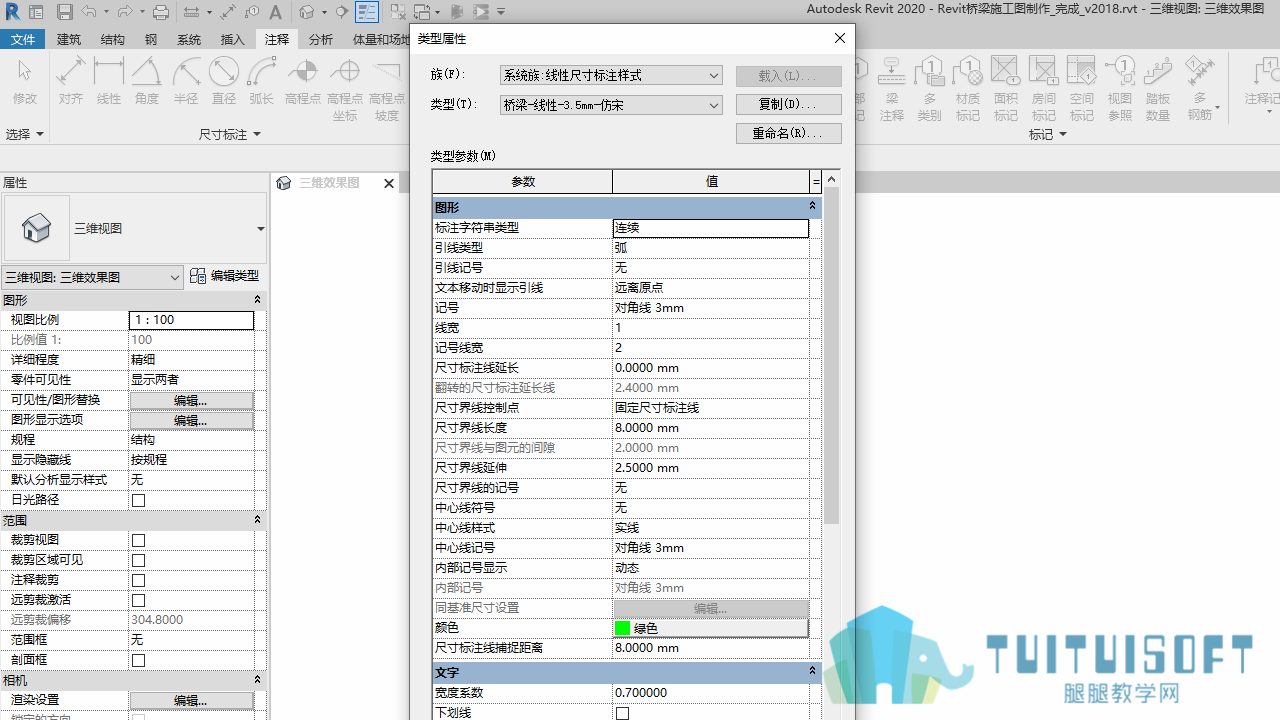The image size is (1280, 720).
Task: Open the 三维视图 view selector dropdown
Action: pyautogui.click(x=92, y=277)
